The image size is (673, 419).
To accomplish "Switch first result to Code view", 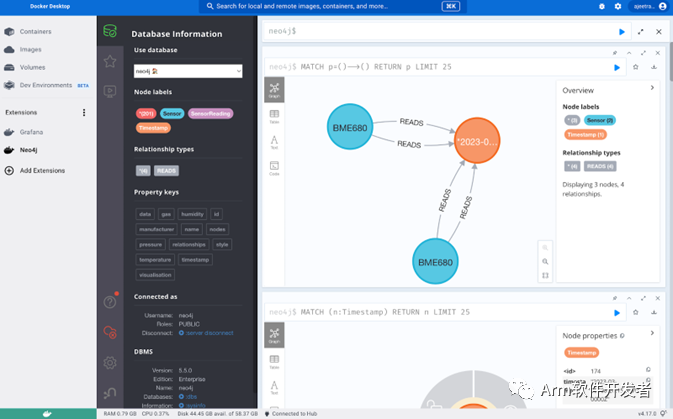I will coord(274,168).
